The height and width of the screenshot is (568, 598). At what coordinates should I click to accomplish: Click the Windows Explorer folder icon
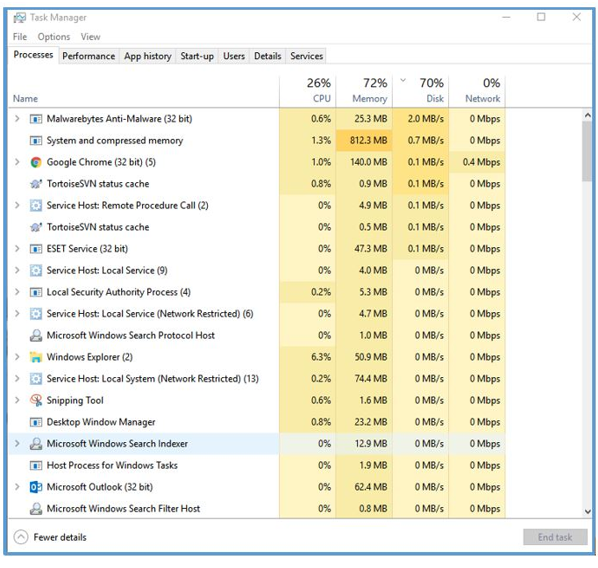click(x=36, y=357)
